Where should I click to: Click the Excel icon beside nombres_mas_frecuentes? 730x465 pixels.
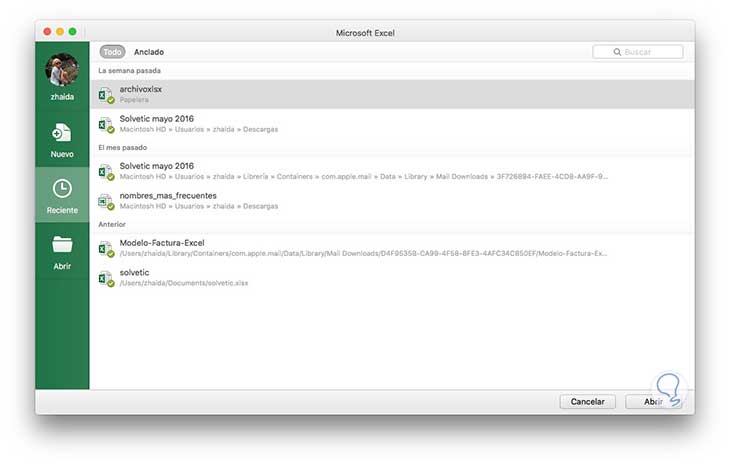[x=105, y=201]
